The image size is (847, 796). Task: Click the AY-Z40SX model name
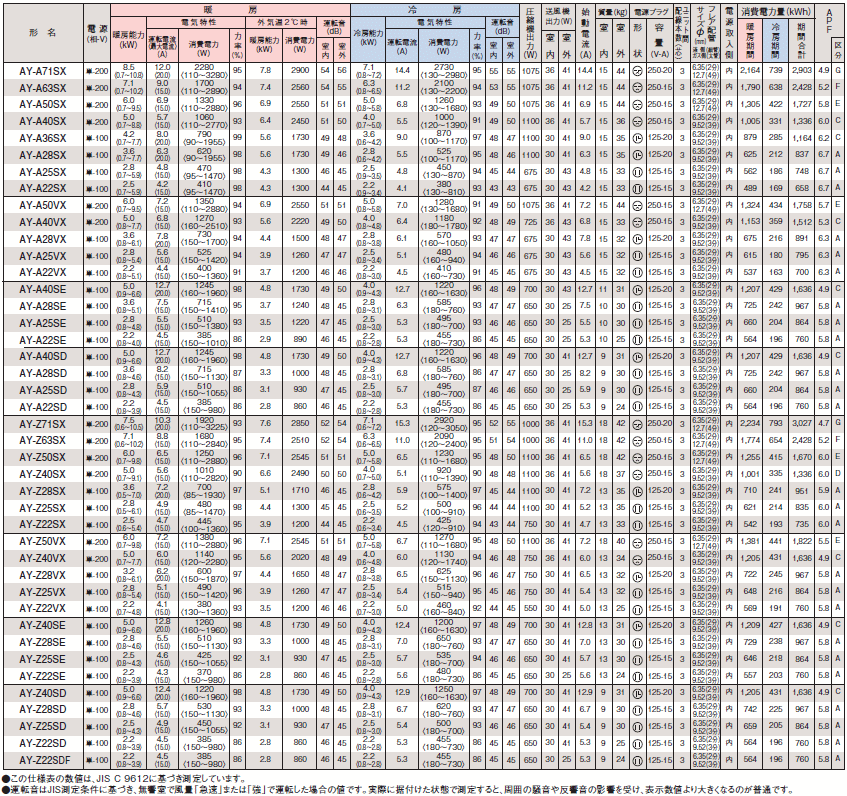pyautogui.click(x=43, y=475)
